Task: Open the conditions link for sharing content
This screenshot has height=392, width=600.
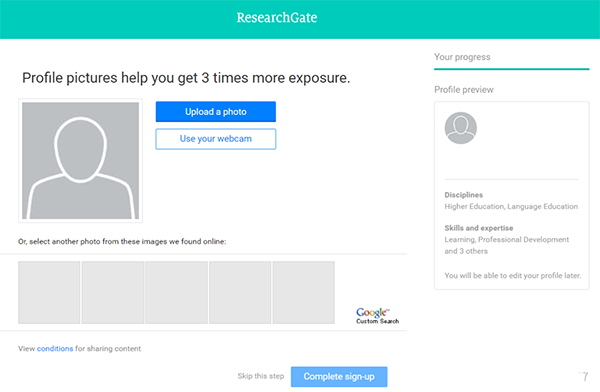Action: (55, 348)
